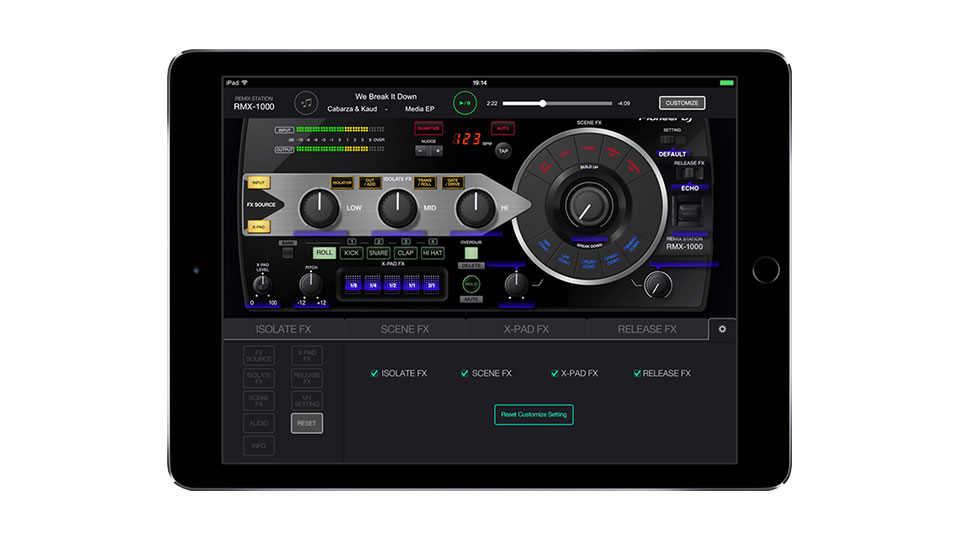Image resolution: width=960 pixels, height=540 pixels.
Task: Switch to the X-PAD FX tab
Action: pyautogui.click(x=526, y=329)
